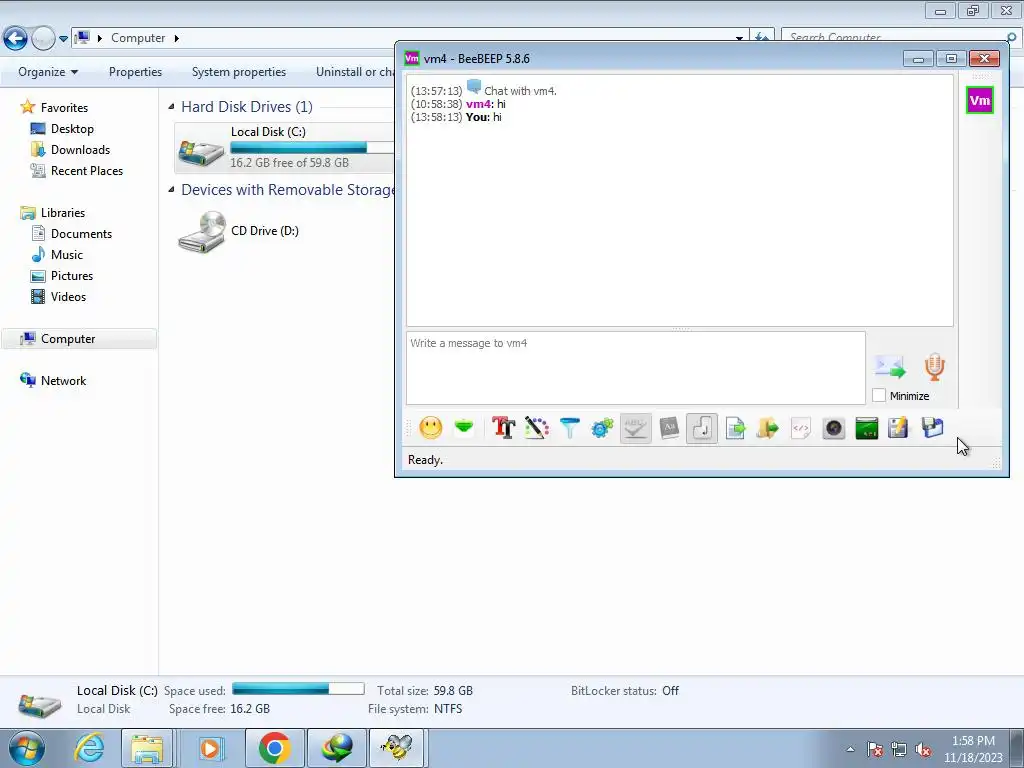Open Documents library
1024x768 pixels.
click(81, 234)
